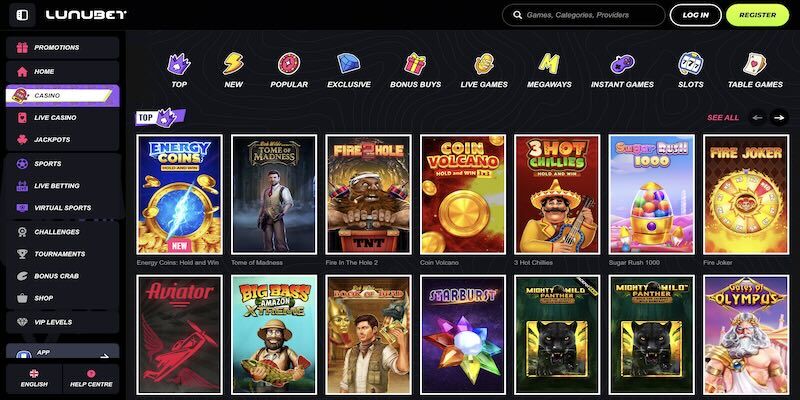Image resolution: width=800 pixels, height=400 pixels.
Task: Open the Promotions menu label
Action: (x=57, y=47)
